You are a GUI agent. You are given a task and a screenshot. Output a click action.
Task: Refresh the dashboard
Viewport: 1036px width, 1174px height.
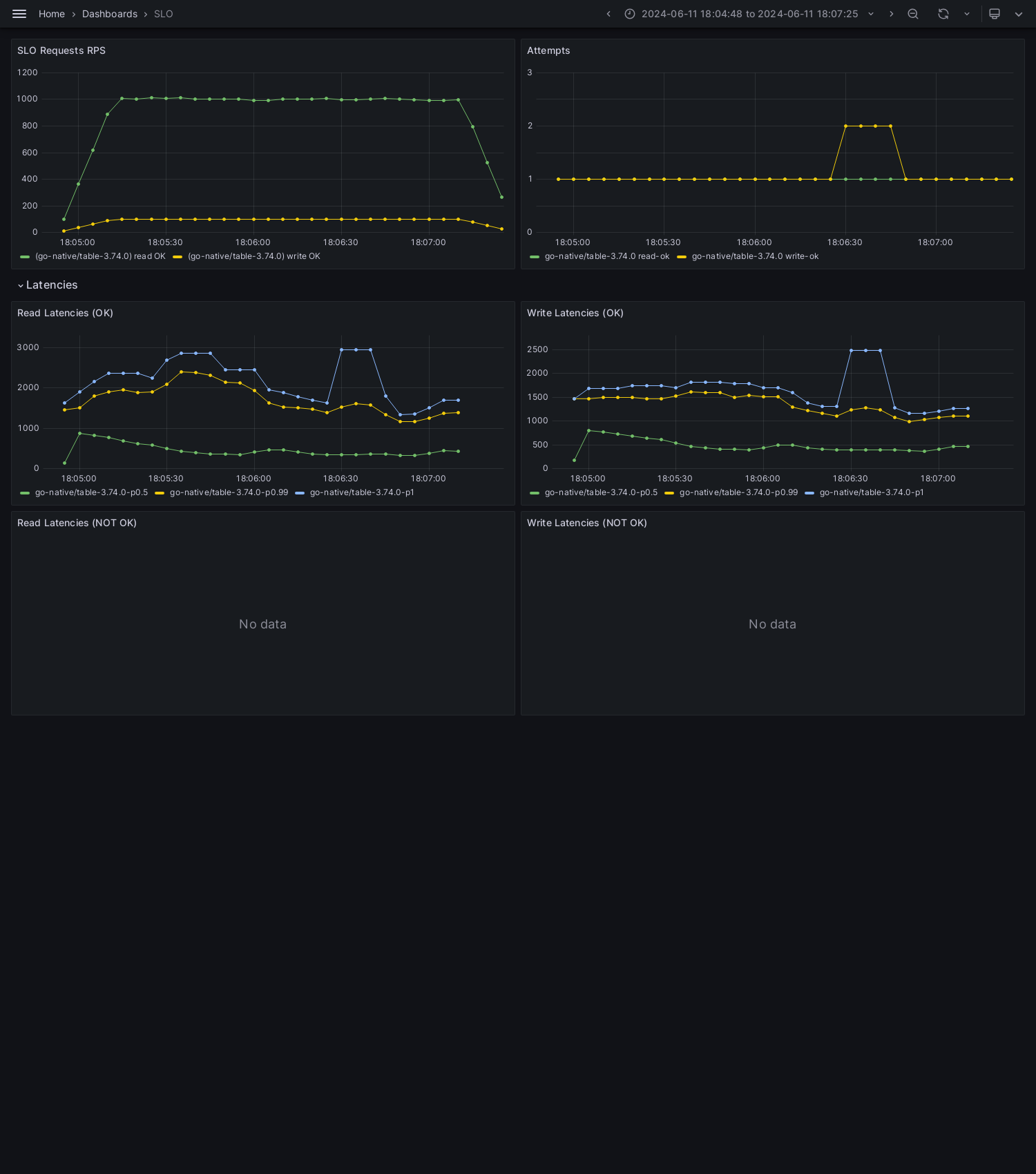(x=943, y=14)
